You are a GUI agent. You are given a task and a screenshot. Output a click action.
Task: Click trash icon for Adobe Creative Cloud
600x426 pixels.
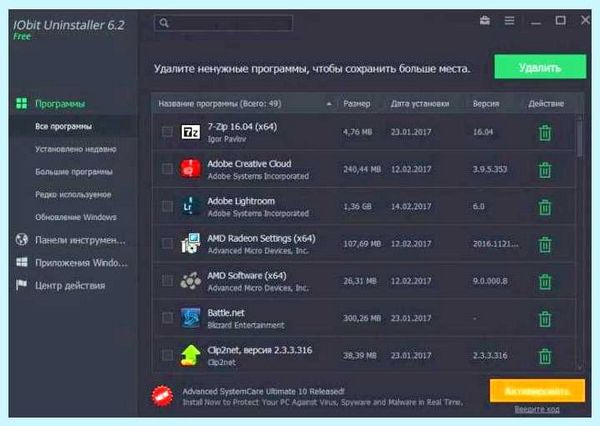pos(545,170)
